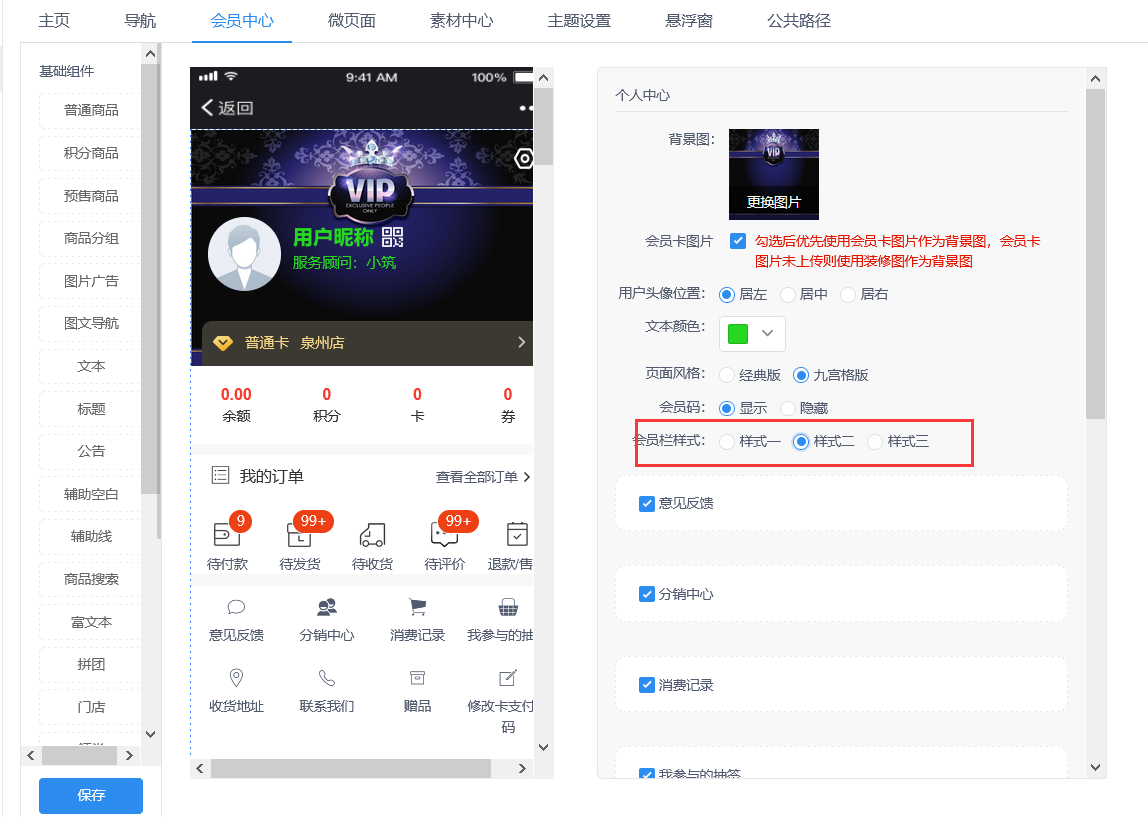This screenshot has height=817, width=1148.
Task: Click the 9 badge on 待付款
Action: click(x=240, y=521)
